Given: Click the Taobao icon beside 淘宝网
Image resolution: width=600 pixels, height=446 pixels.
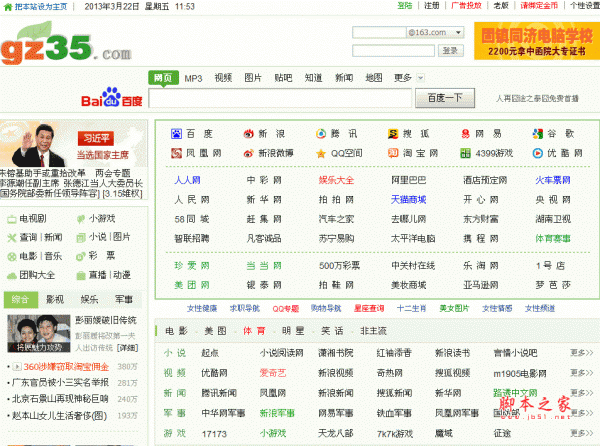Looking at the screenshot, I should click(393, 153).
